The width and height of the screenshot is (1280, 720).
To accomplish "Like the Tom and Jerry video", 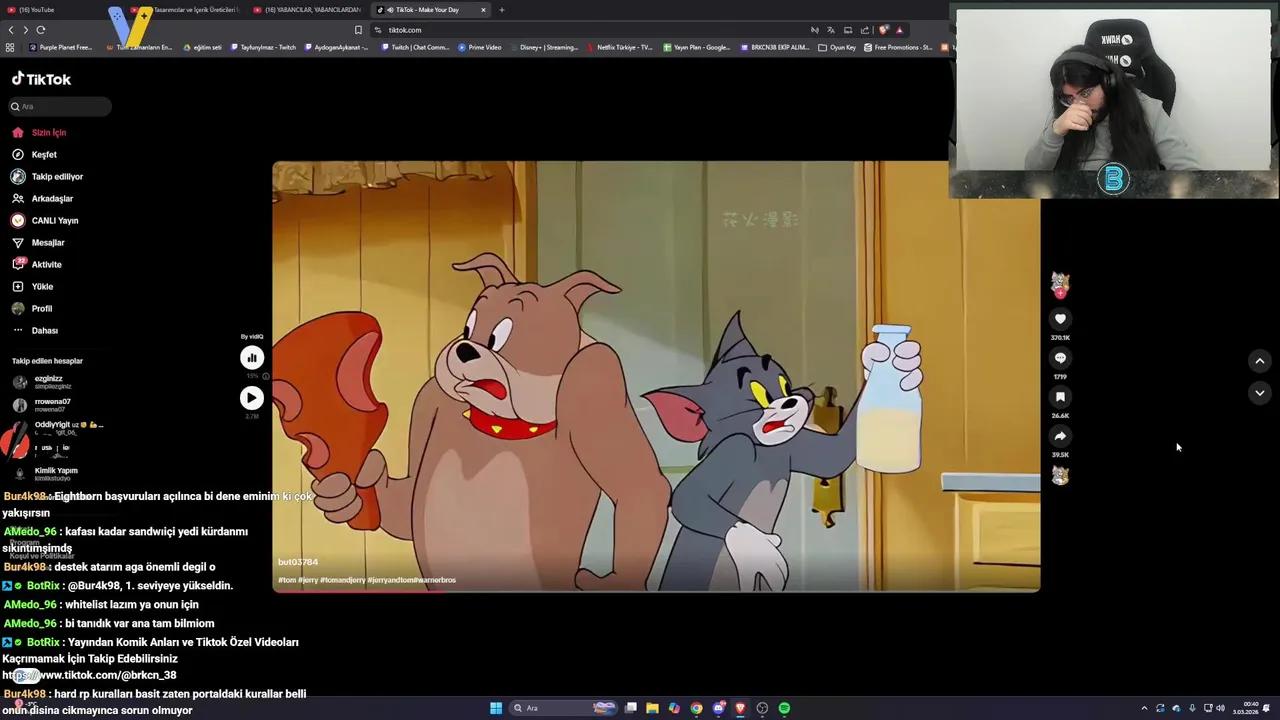I will pos(1060,319).
